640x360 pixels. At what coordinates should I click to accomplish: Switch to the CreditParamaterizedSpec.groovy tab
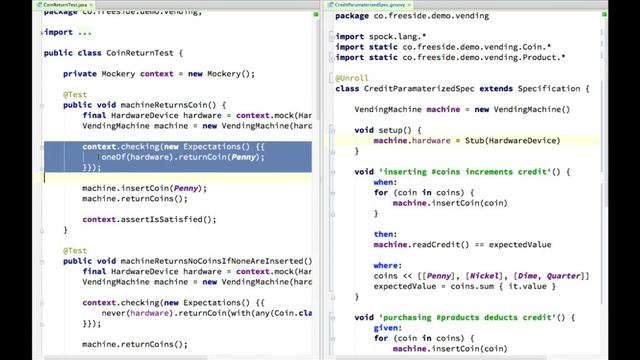coord(369,4)
